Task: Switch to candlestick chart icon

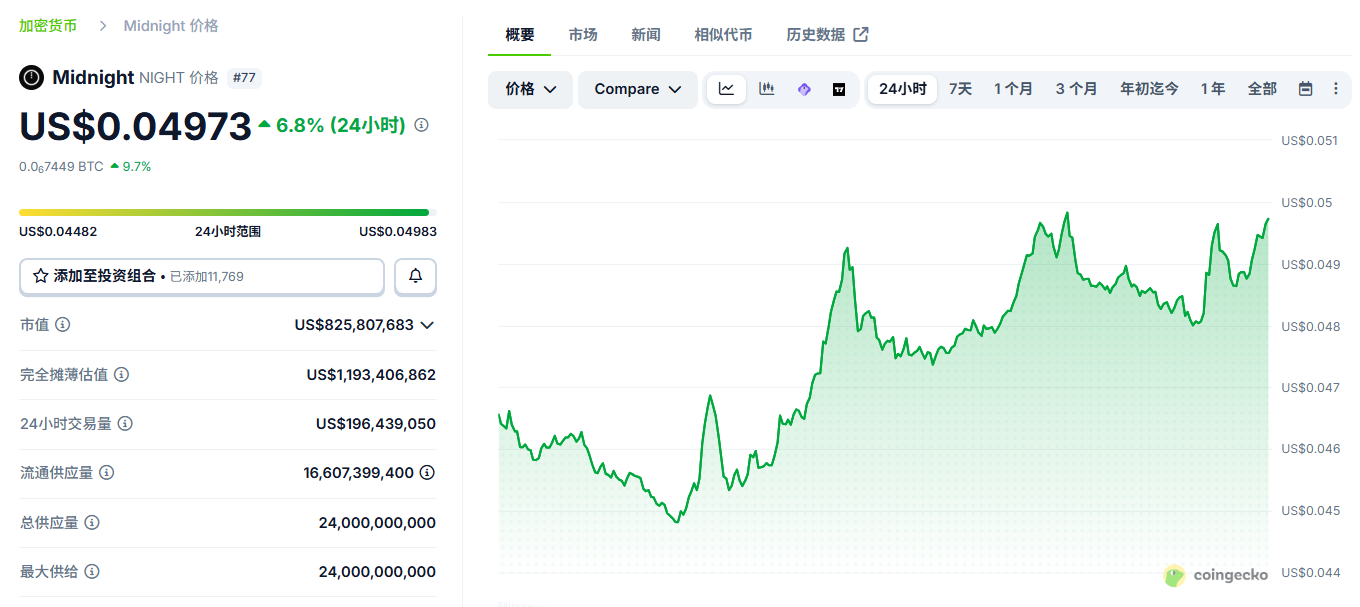Action: click(x=766, y=89)
